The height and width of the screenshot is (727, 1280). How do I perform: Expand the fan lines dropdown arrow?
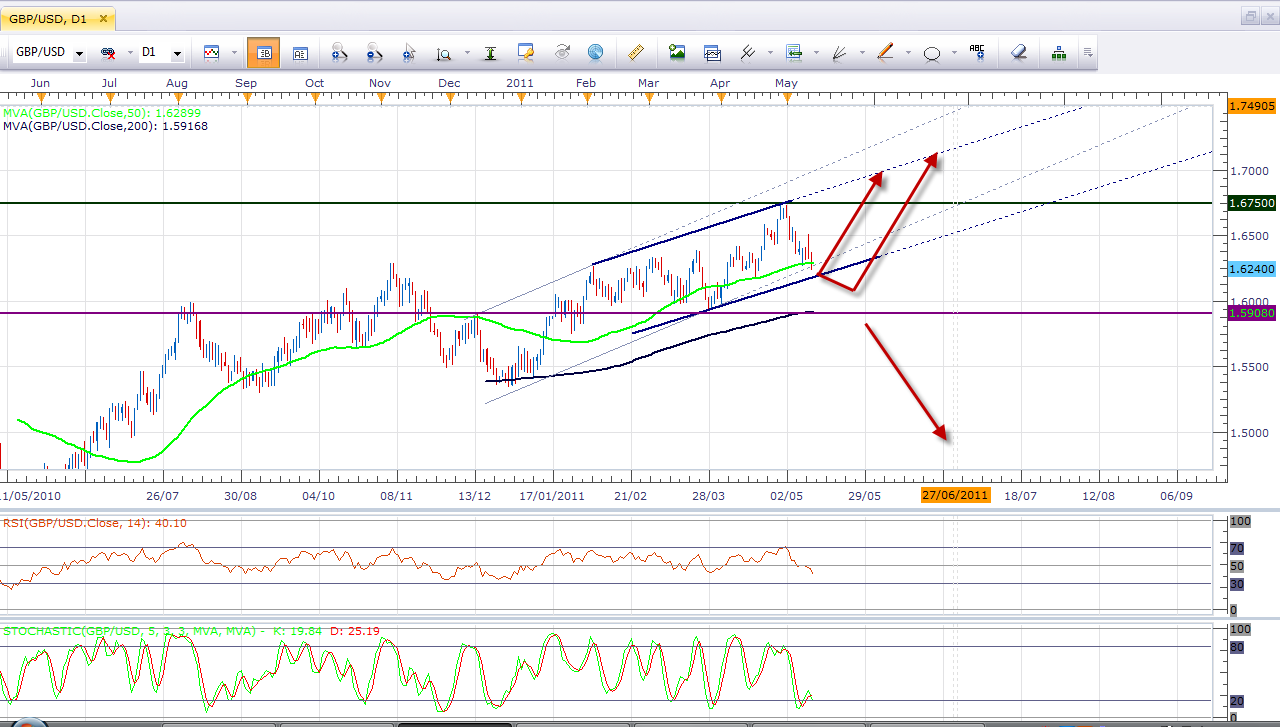(862, 53)
